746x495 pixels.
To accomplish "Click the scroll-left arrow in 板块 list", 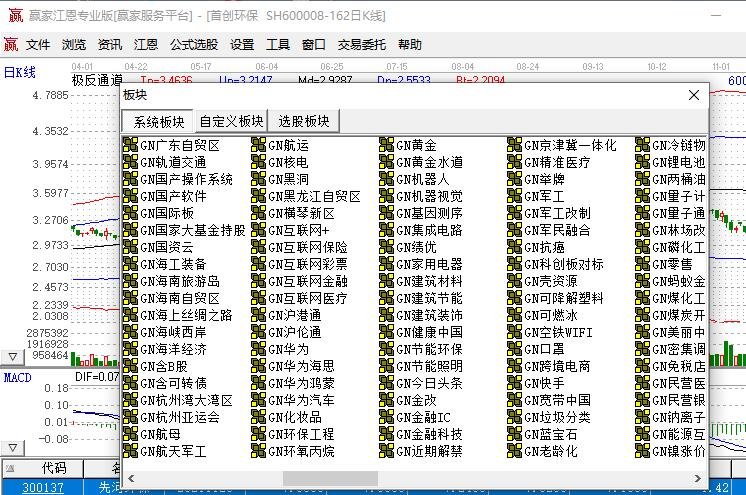I will click(x=131, y=478).
